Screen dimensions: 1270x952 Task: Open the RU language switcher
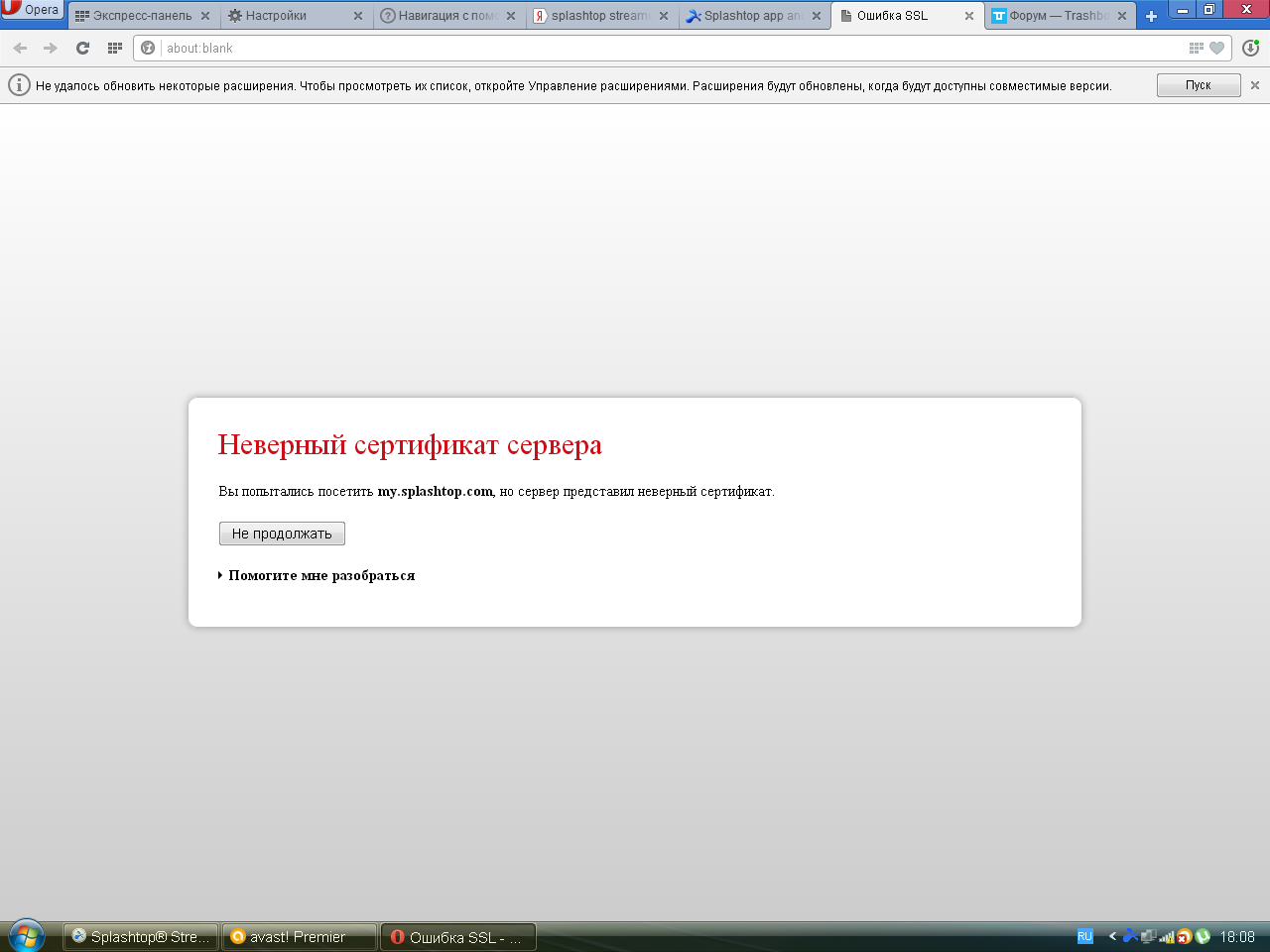coord(1084,936)
